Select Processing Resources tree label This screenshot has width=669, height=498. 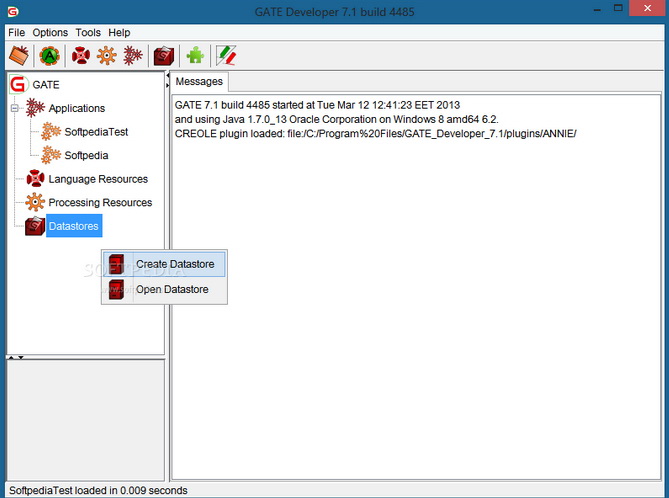100,202
